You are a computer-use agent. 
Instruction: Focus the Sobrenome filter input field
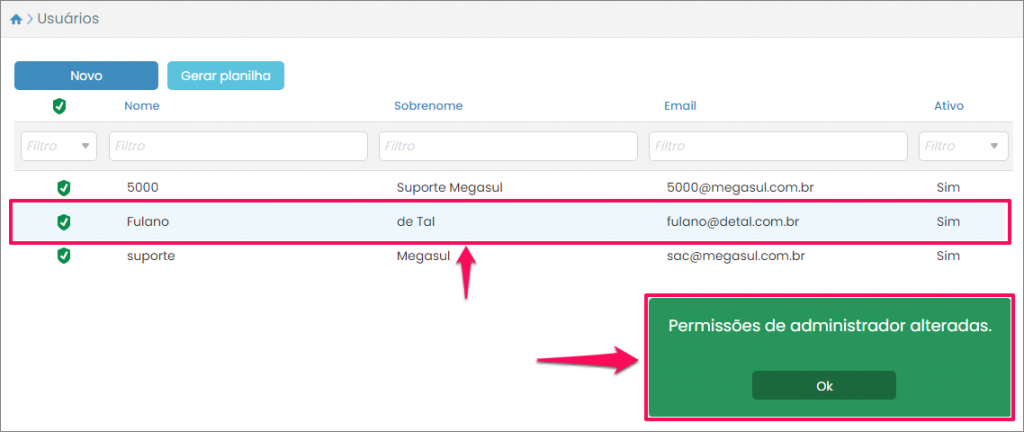[508, 146]
